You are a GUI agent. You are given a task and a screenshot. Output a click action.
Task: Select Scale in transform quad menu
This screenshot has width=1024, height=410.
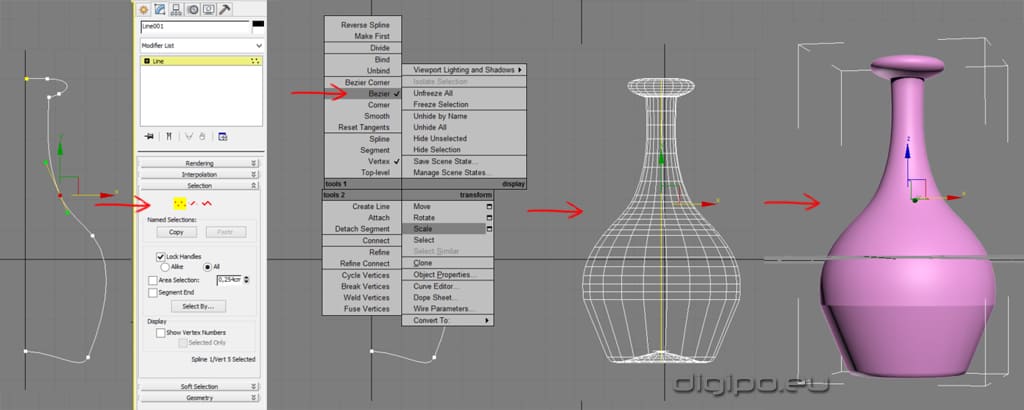point(444,229)
